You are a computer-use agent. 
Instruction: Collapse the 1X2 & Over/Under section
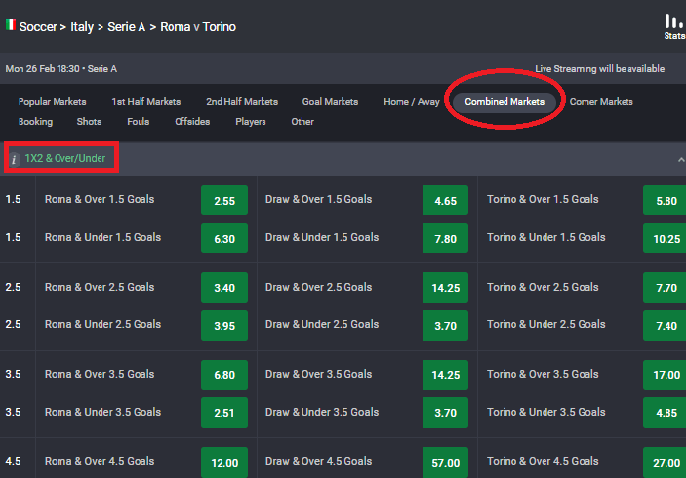(680, 159)
